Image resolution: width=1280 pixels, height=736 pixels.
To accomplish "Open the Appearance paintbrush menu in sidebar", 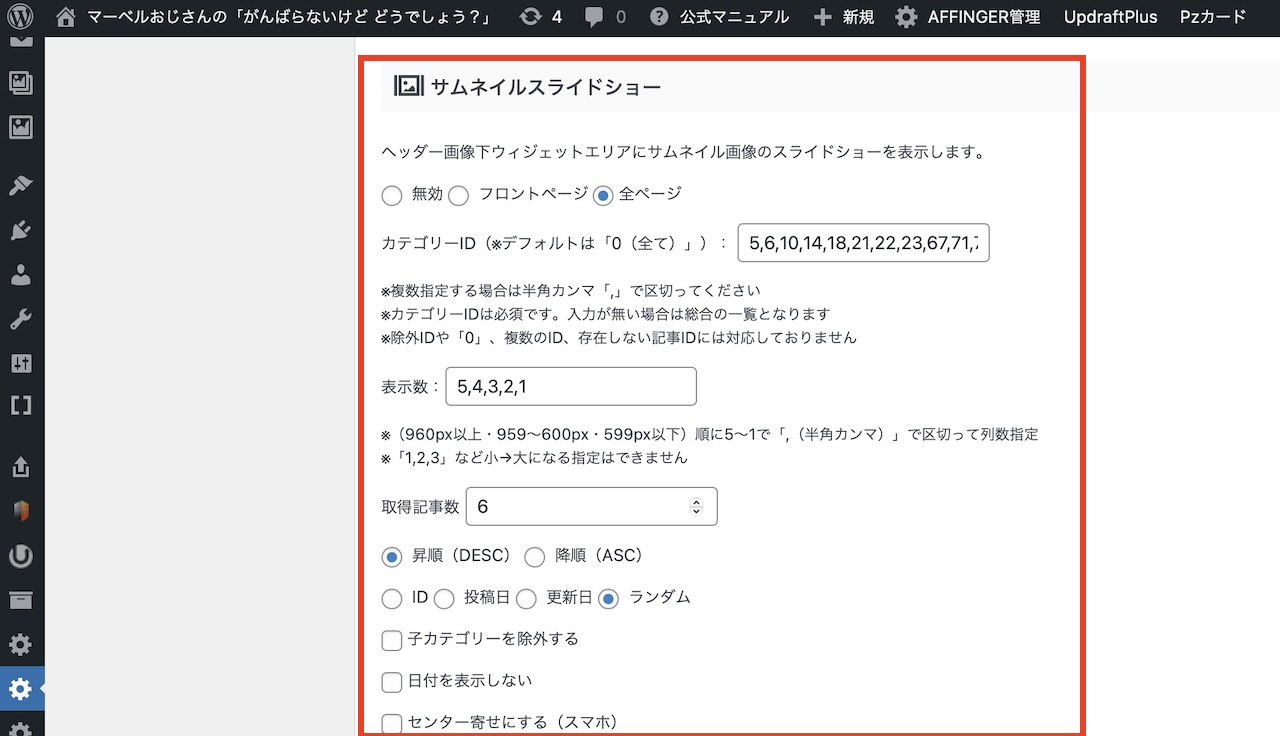I will tap(21, 185).
